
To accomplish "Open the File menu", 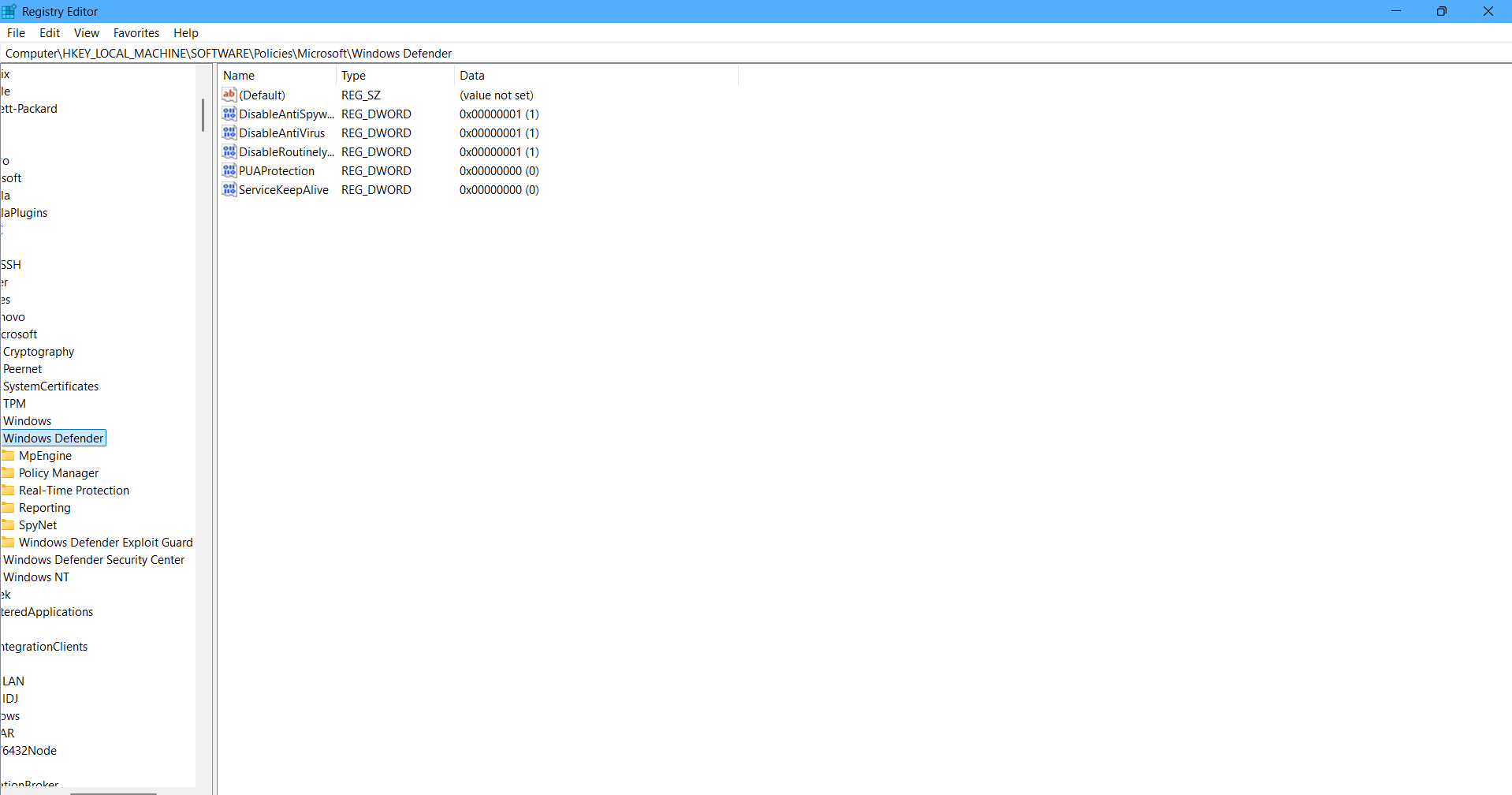I will point(16,33).
